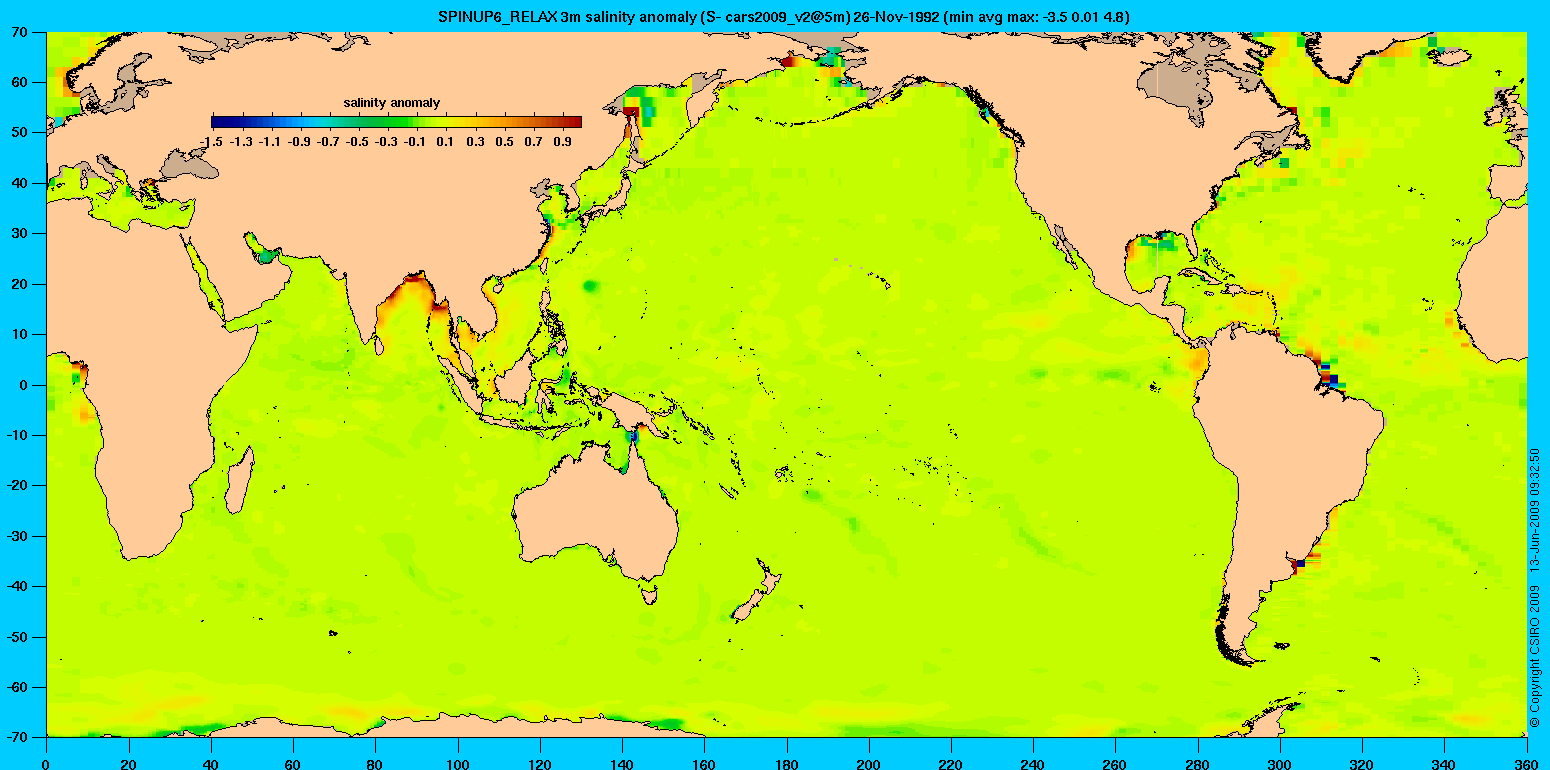The width and height of the screenshot is (1550, 770).
Task: Click the salinity anomaly color scale bar
Action: pyautogui.click(x=396, y=122)
